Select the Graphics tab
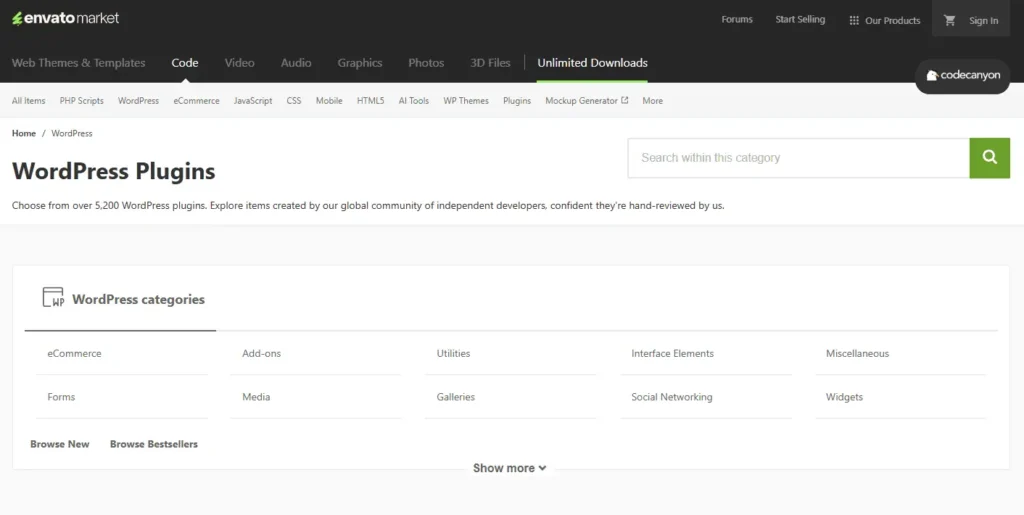 [x=360, y=63]
